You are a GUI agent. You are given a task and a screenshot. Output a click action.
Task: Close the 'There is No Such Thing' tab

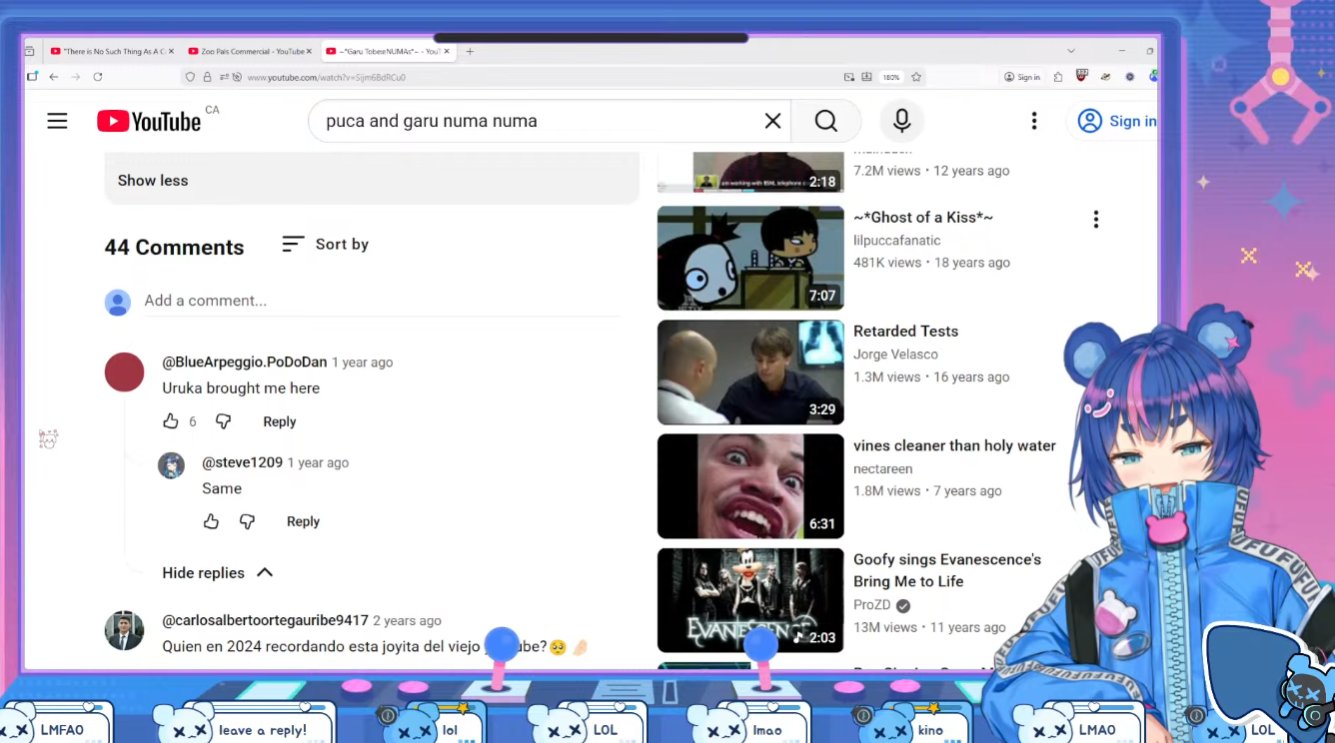(171, 51)
